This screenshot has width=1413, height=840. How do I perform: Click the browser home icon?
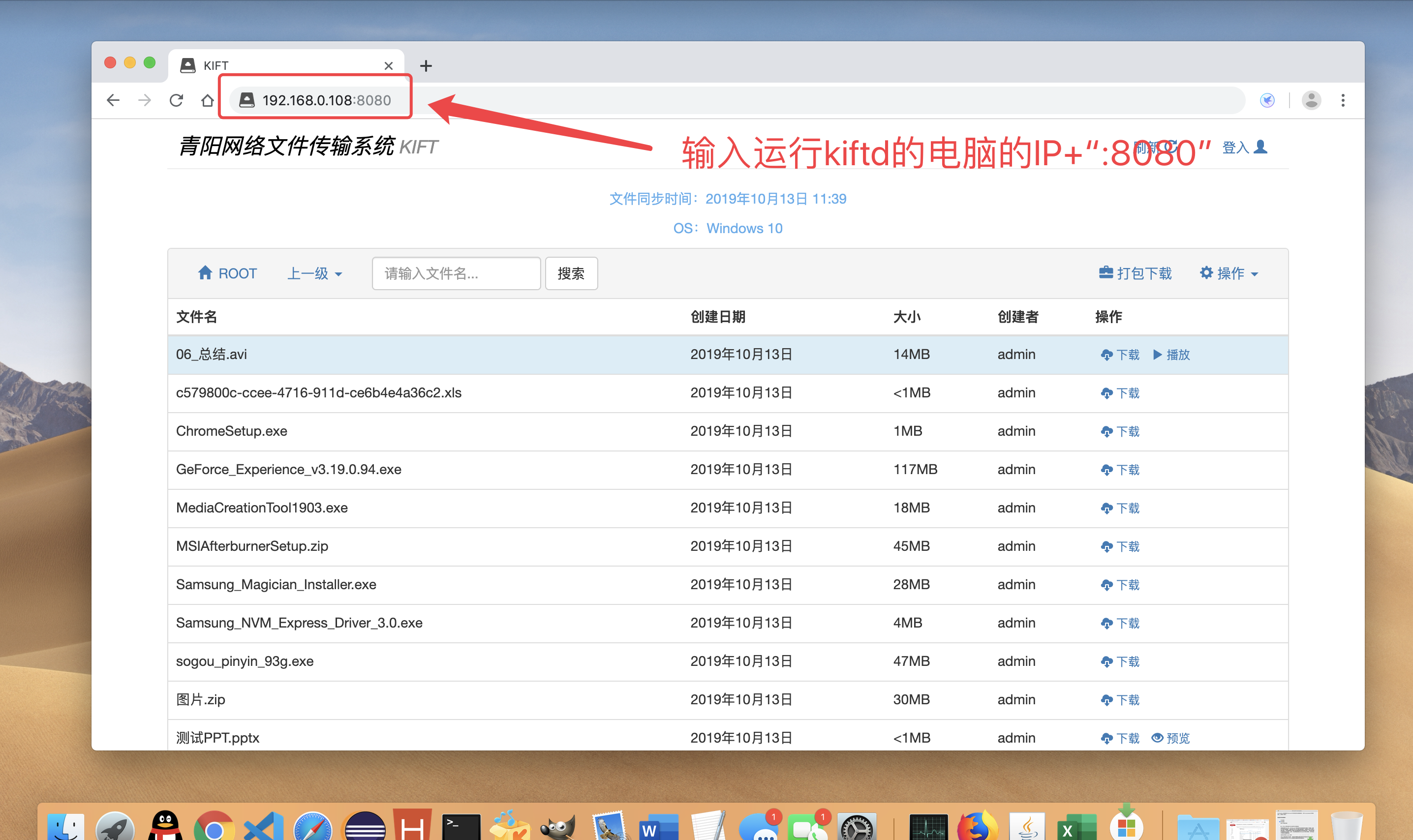point(207,100)
